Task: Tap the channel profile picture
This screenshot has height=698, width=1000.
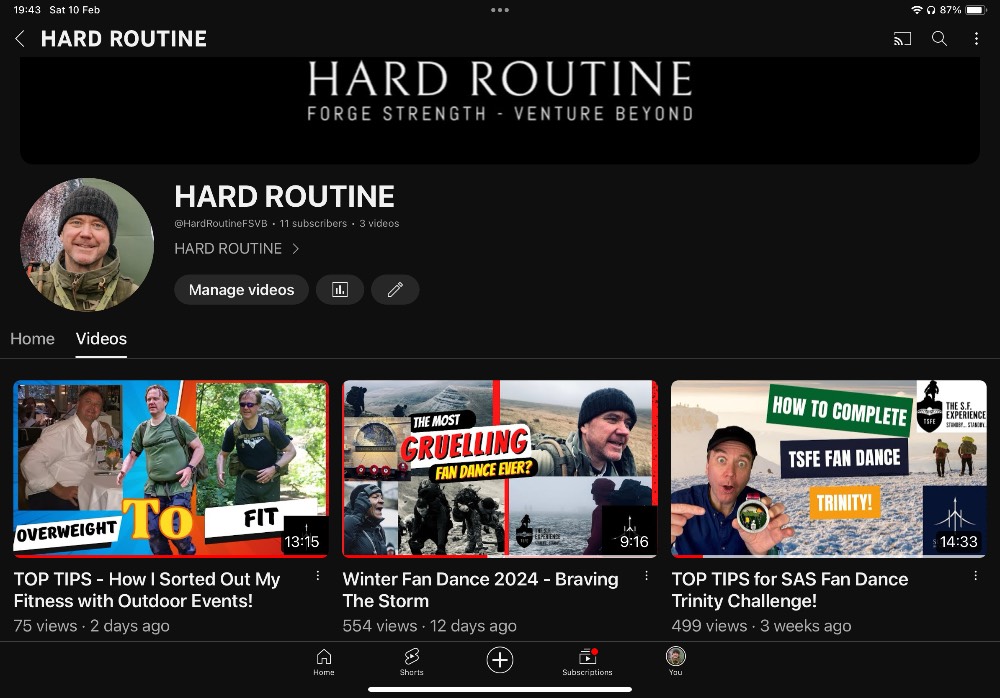Action: coord(87,245)
